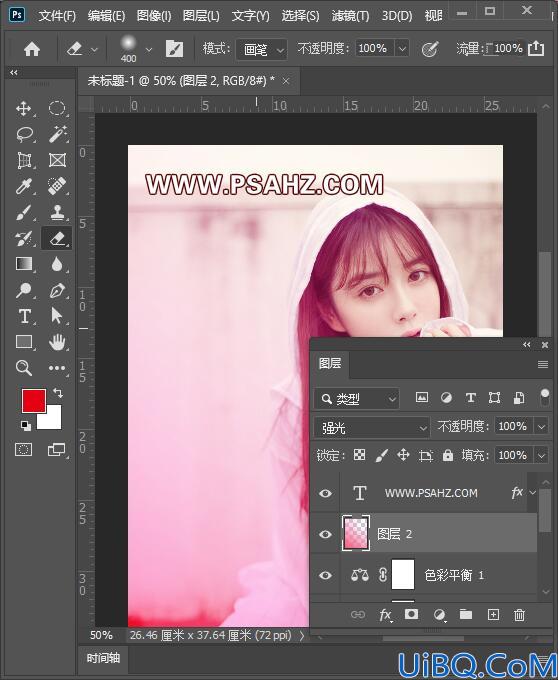
Task: Select the Move tool
Action: (x=23, y=108)
